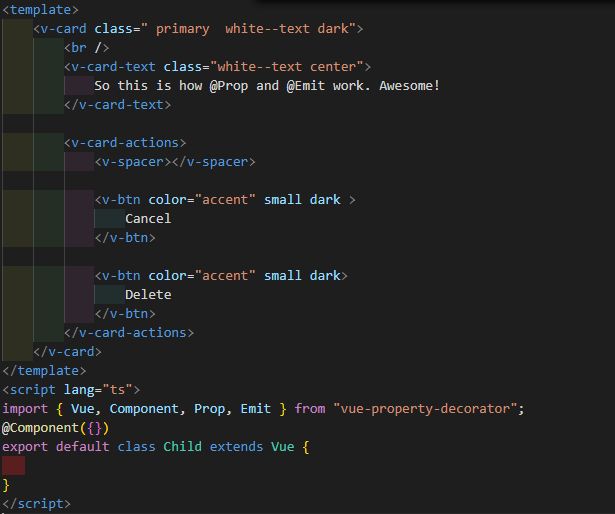
Task: Click the <v-spacer></v-spacer> line
Action: [x=175, y=162]
